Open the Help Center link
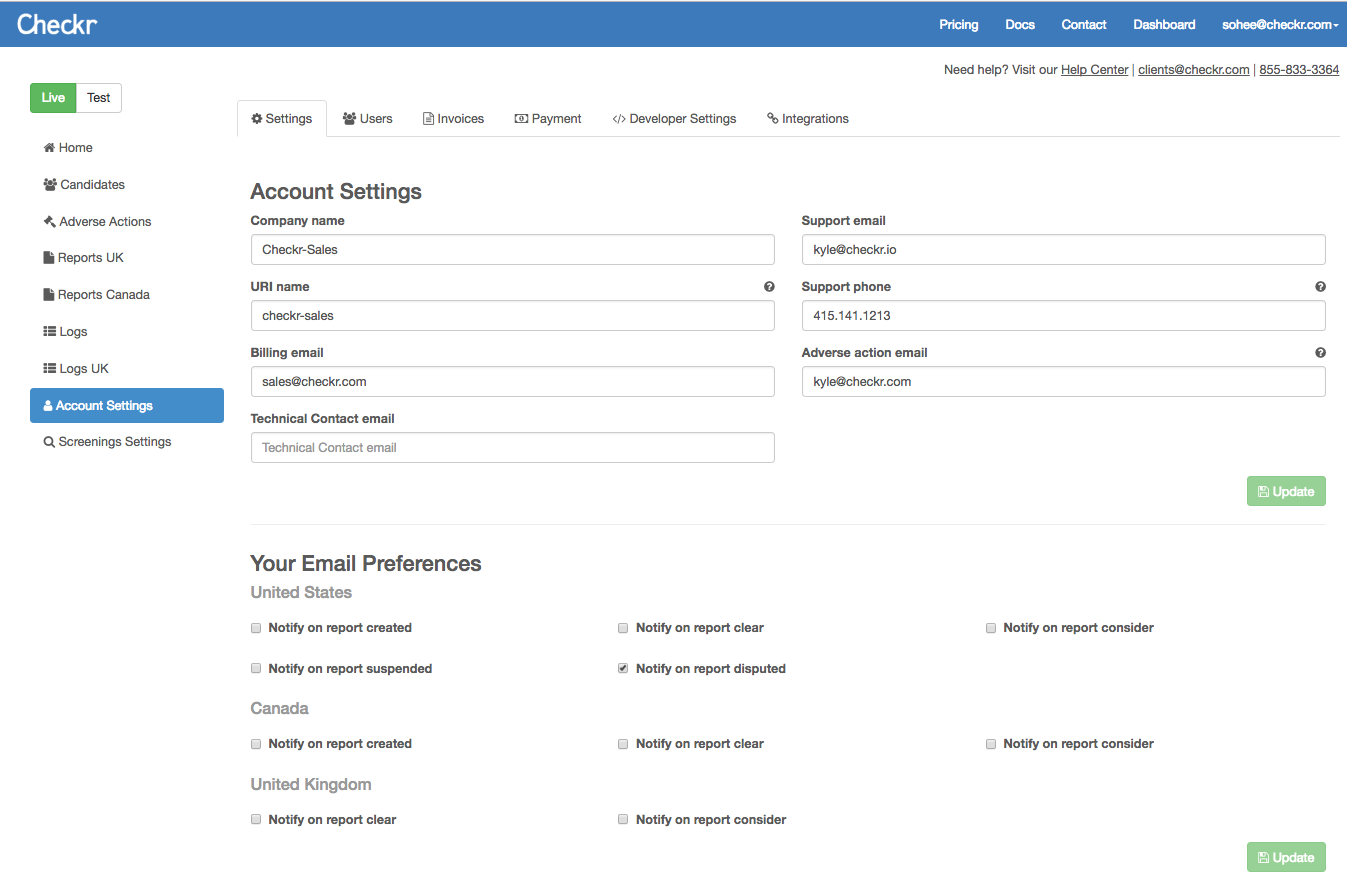This screenshot has width=1347, height=883. tap(1094, 70)
